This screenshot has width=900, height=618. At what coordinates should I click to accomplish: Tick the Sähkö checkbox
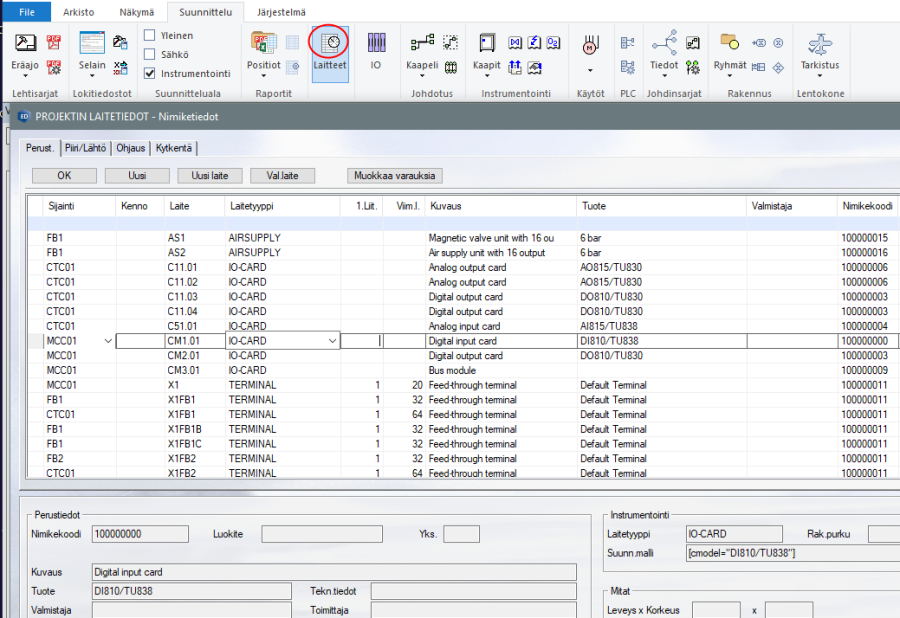click(x=150, y=54)
